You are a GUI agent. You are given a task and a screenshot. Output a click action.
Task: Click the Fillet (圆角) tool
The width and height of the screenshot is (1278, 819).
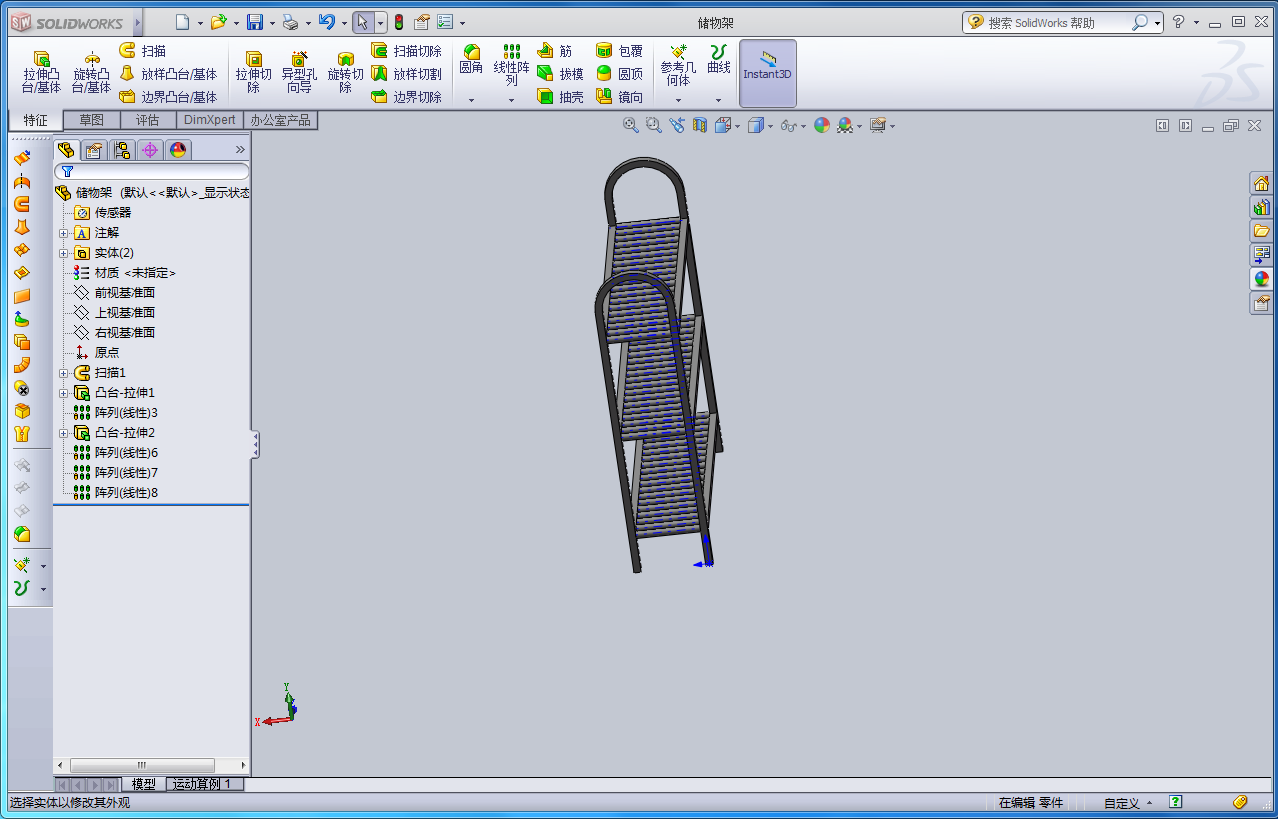pos(471,60)
